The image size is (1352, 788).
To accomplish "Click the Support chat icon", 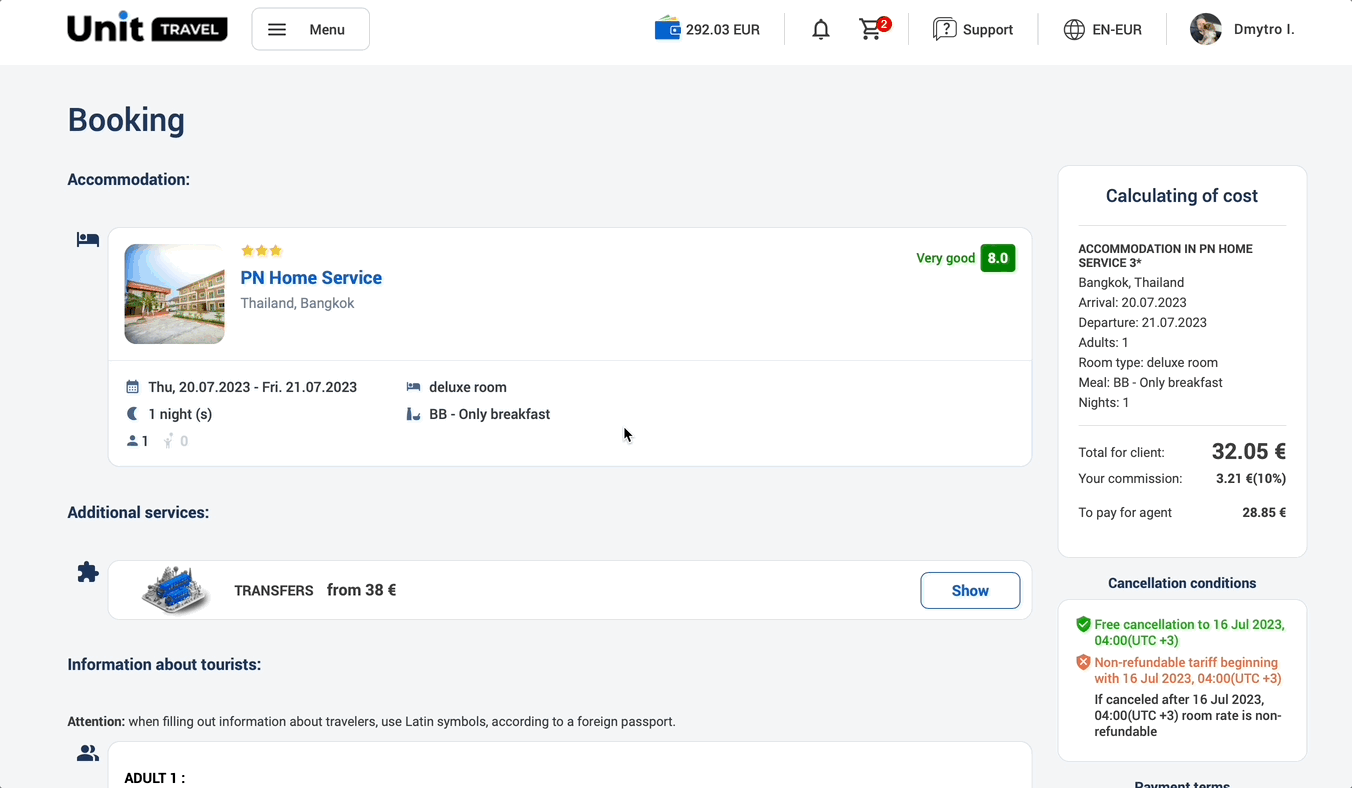I will 944,30.
